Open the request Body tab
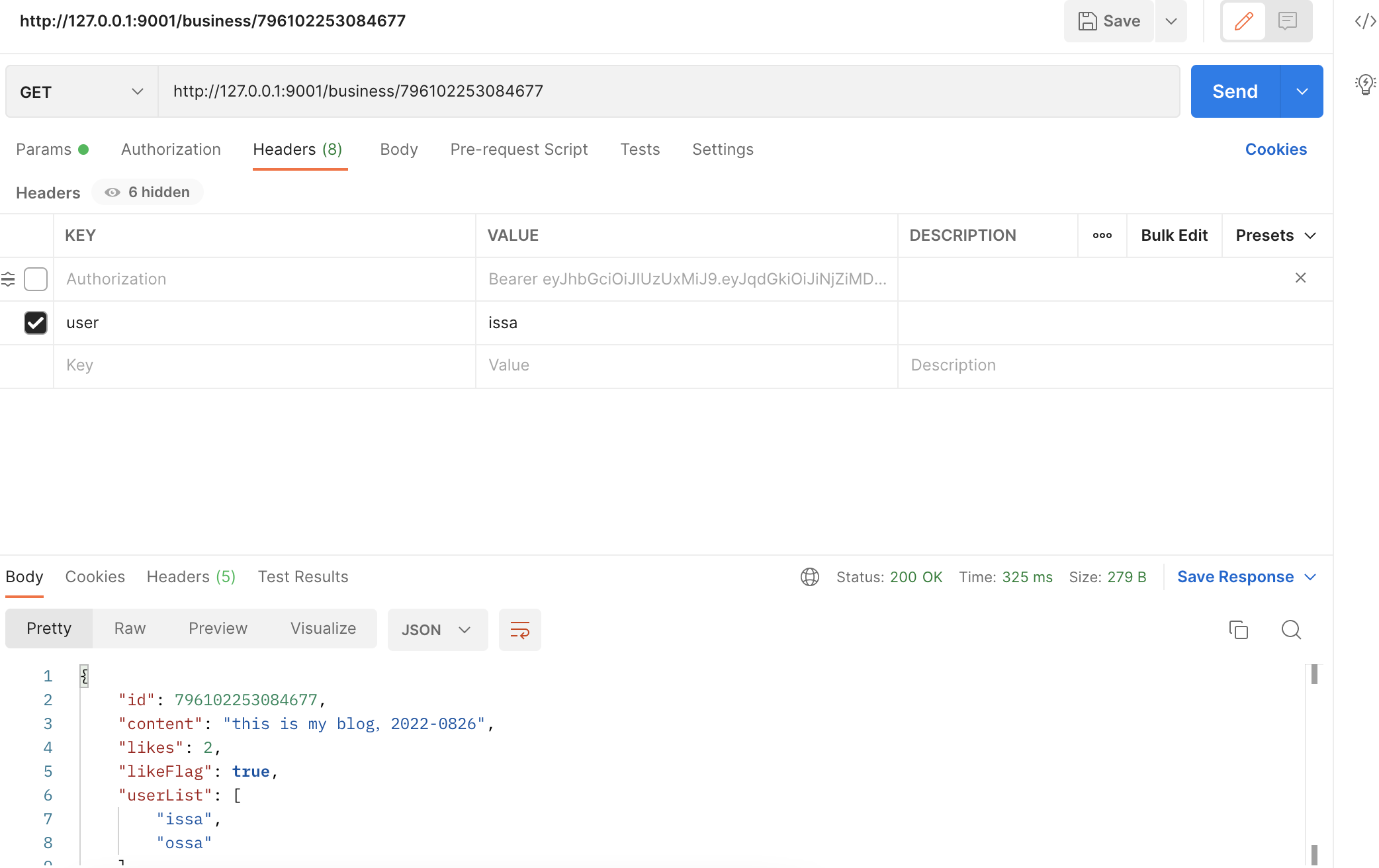1379x868 pixels. 399,150
